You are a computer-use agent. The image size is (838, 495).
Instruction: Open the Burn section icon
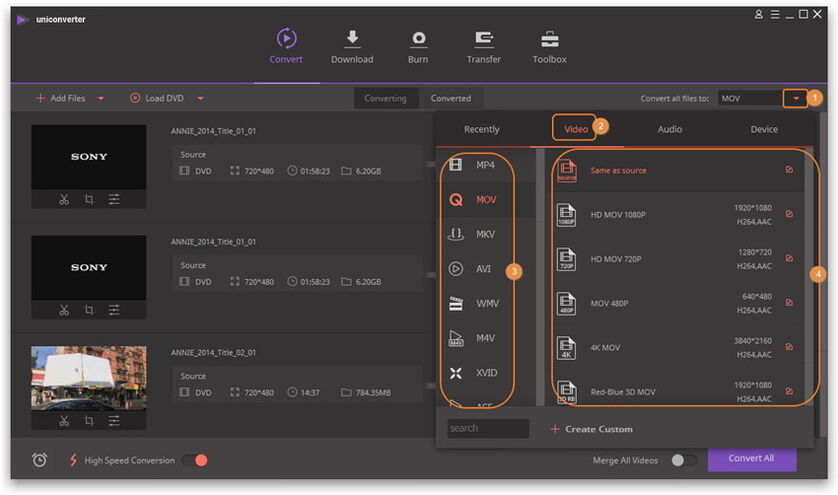(418, 40)
